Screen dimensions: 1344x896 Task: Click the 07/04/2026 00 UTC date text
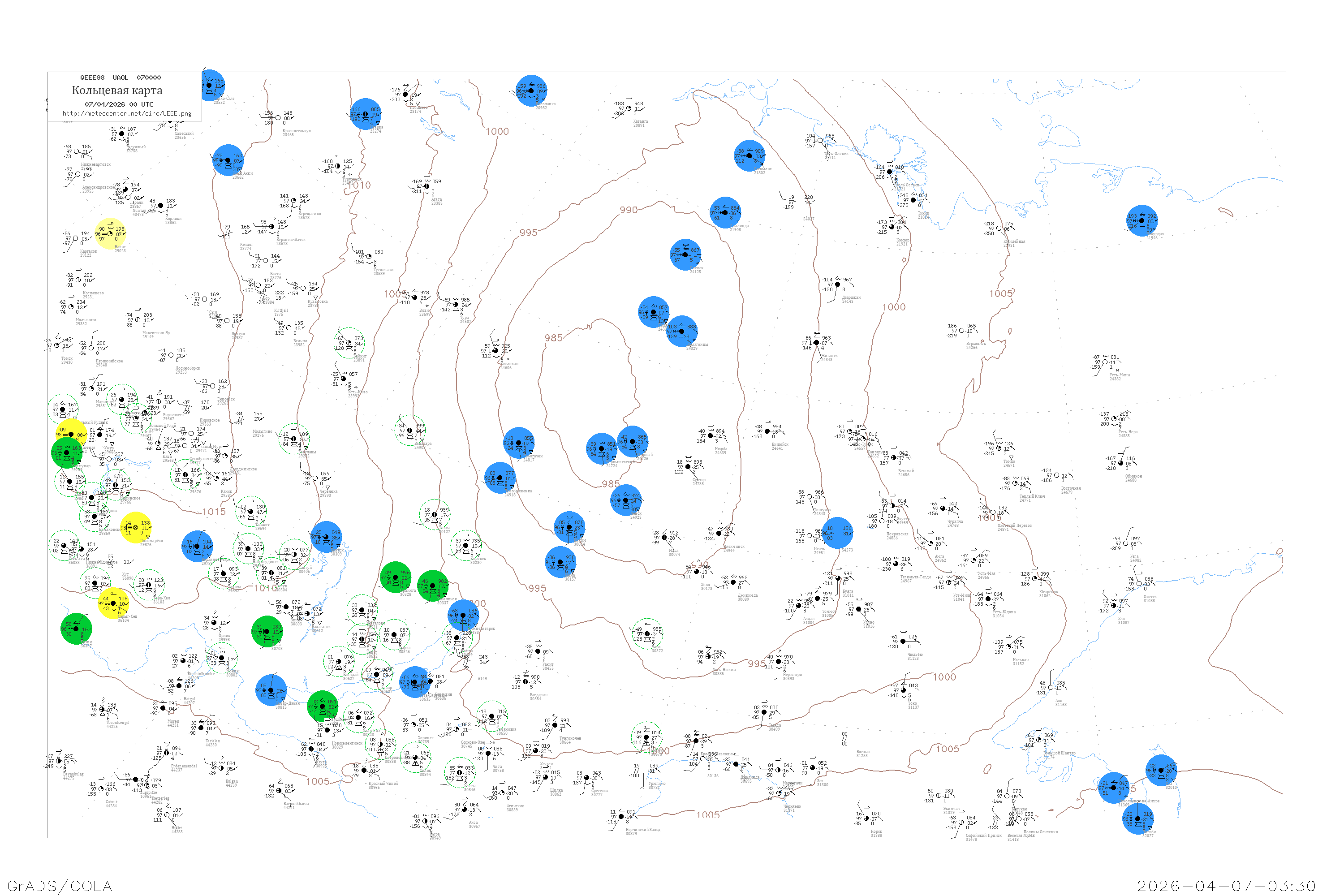119,104
